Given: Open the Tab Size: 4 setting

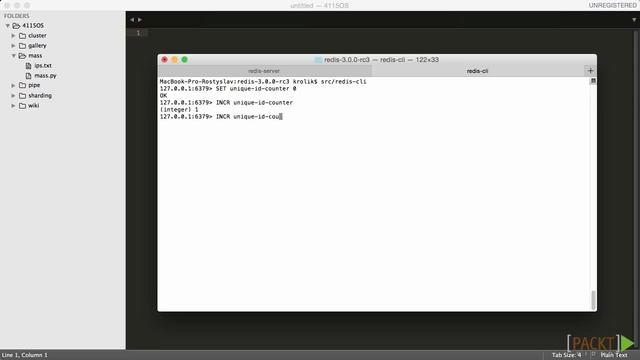Looking at the screenshot, I should 566,355.
